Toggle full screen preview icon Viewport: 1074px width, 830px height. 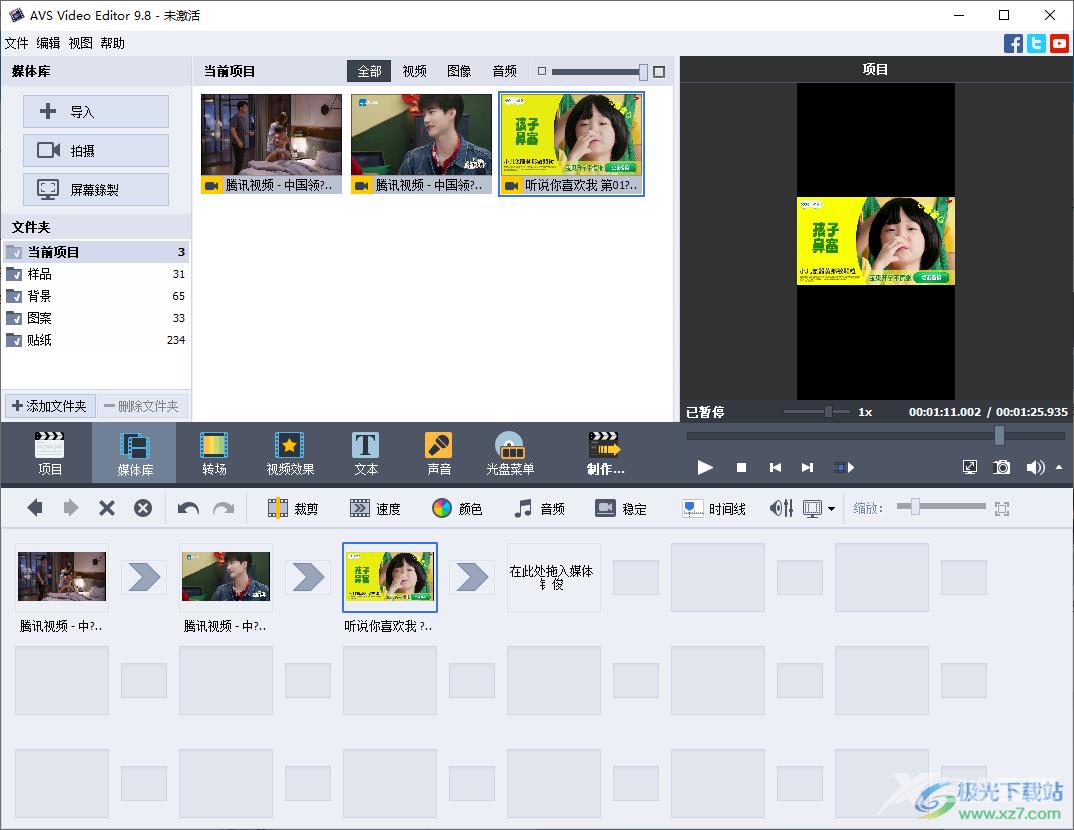coord(970,467)
